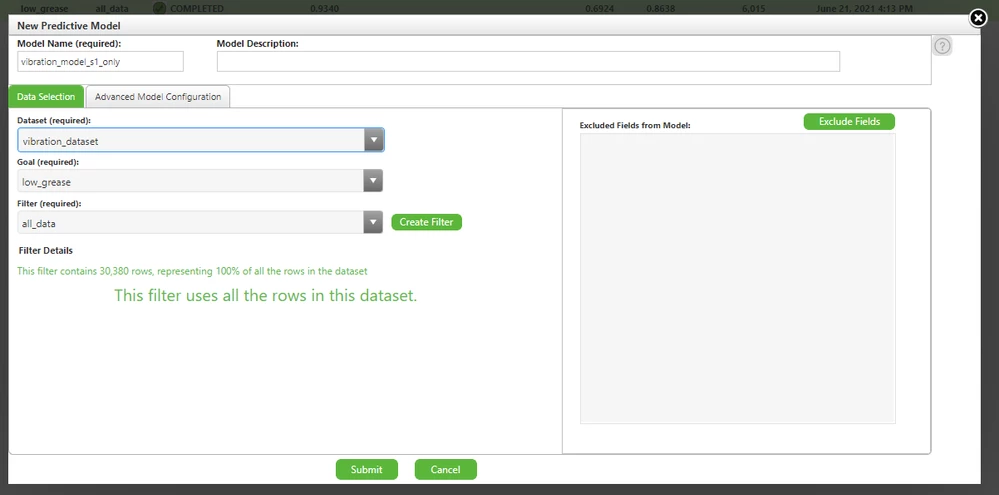Open the Goal dropdown showing low_grease

[x=200, y=182]
